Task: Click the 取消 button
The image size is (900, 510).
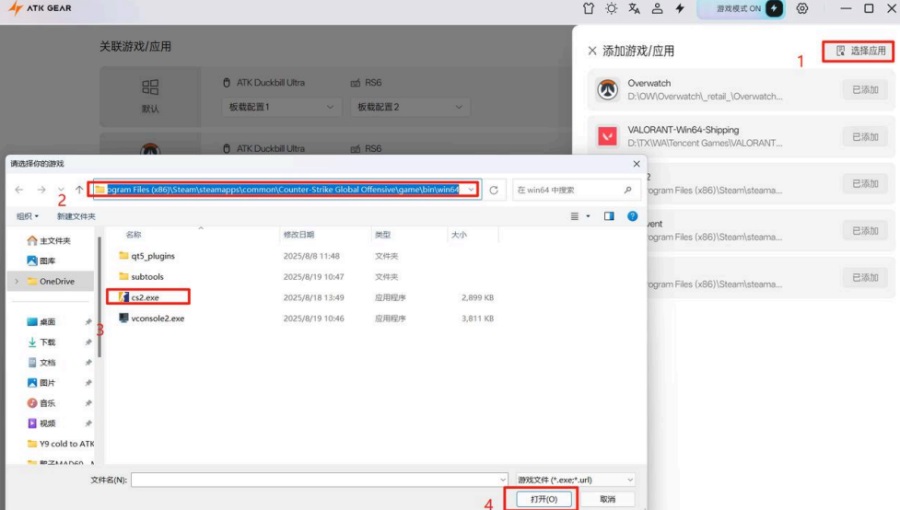Action: click(607, 499)
